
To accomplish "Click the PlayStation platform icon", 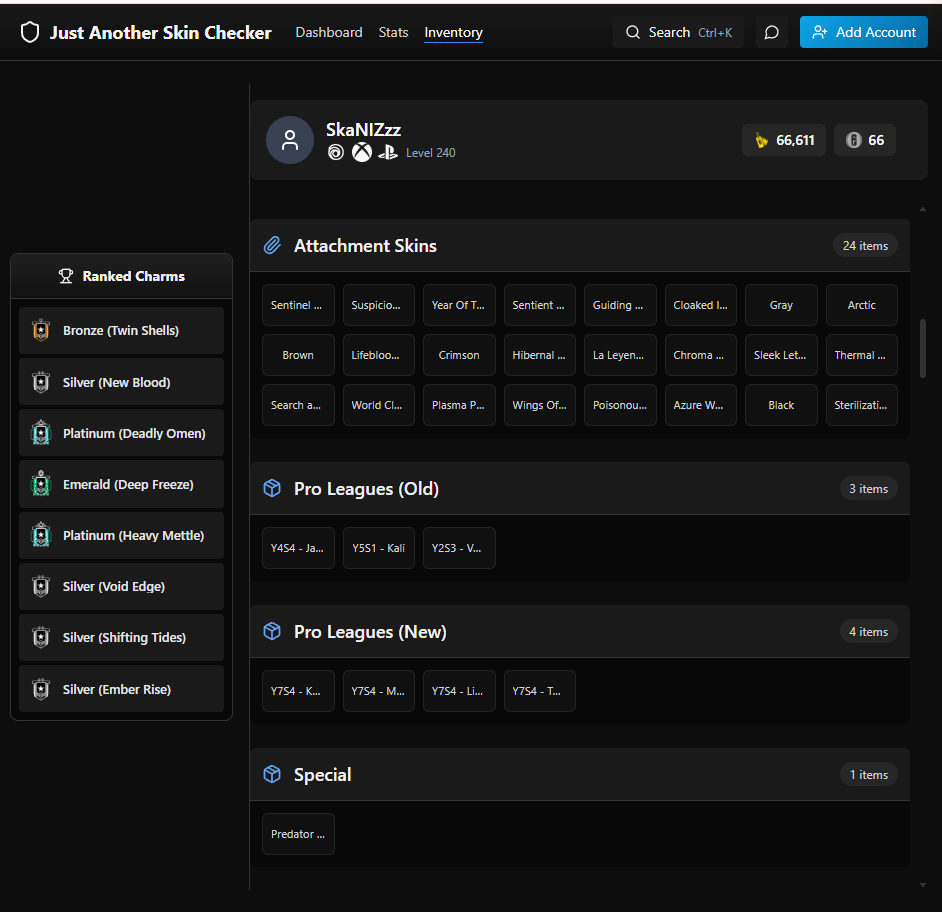I will coord(388,153).
